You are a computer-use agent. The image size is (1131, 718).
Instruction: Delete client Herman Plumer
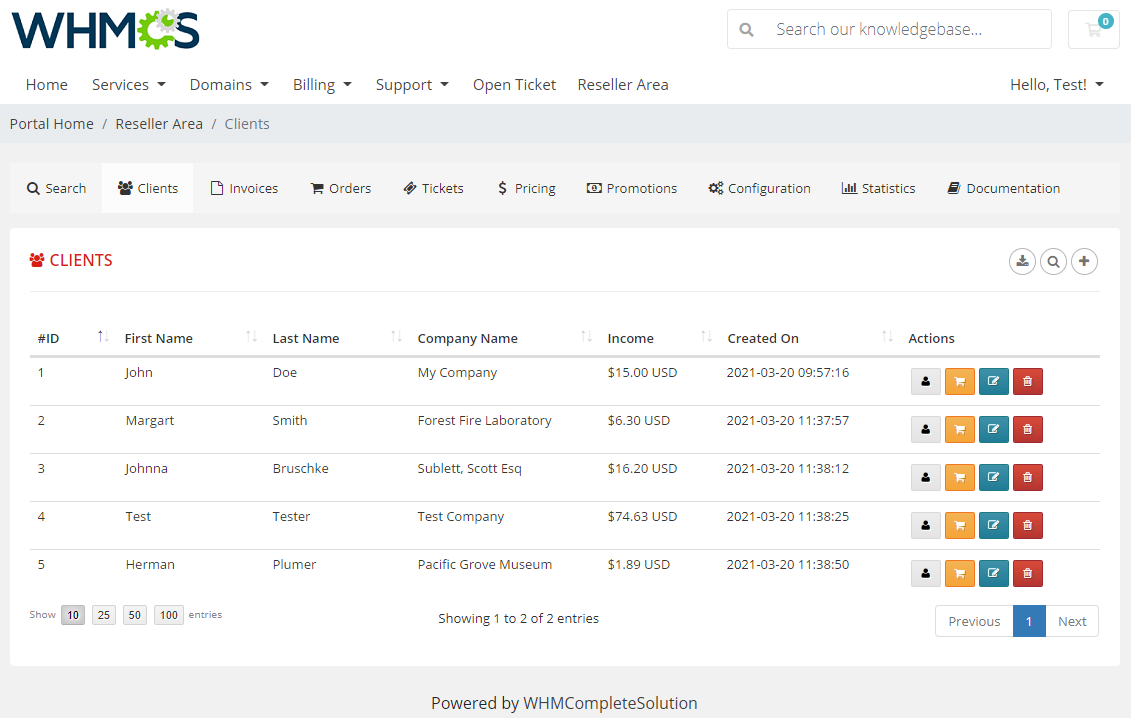tap(1027, 574)
